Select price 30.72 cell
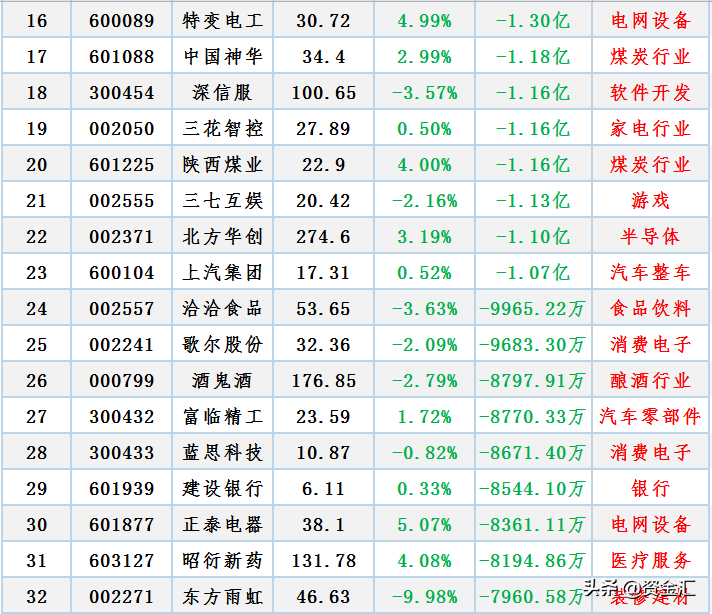This screenshot has height=614, width=712. 323,21
